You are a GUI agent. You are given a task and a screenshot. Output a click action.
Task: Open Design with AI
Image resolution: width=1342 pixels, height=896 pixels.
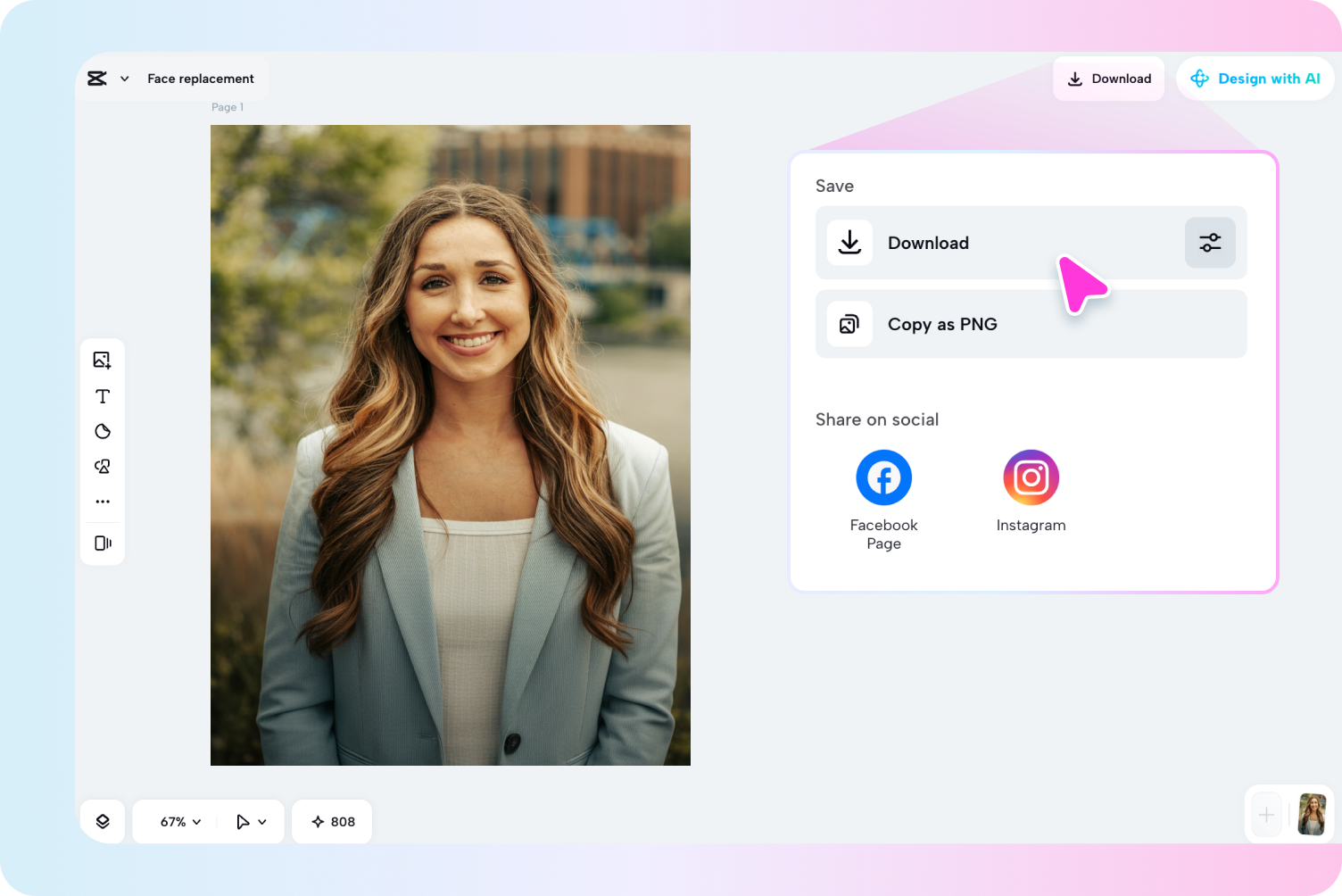[x=1255, y=79]
